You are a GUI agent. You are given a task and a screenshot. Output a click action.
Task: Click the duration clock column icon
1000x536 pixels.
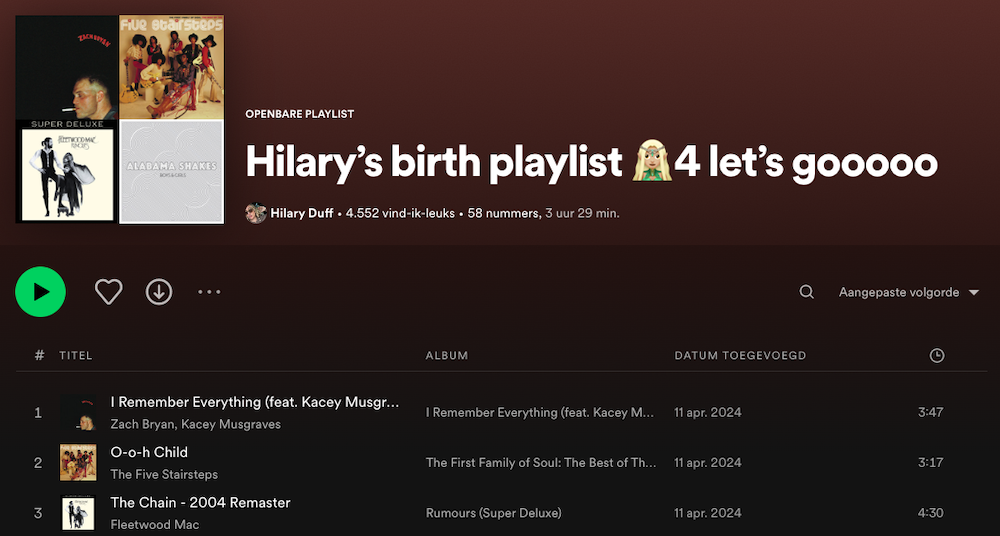click(937, 355)
